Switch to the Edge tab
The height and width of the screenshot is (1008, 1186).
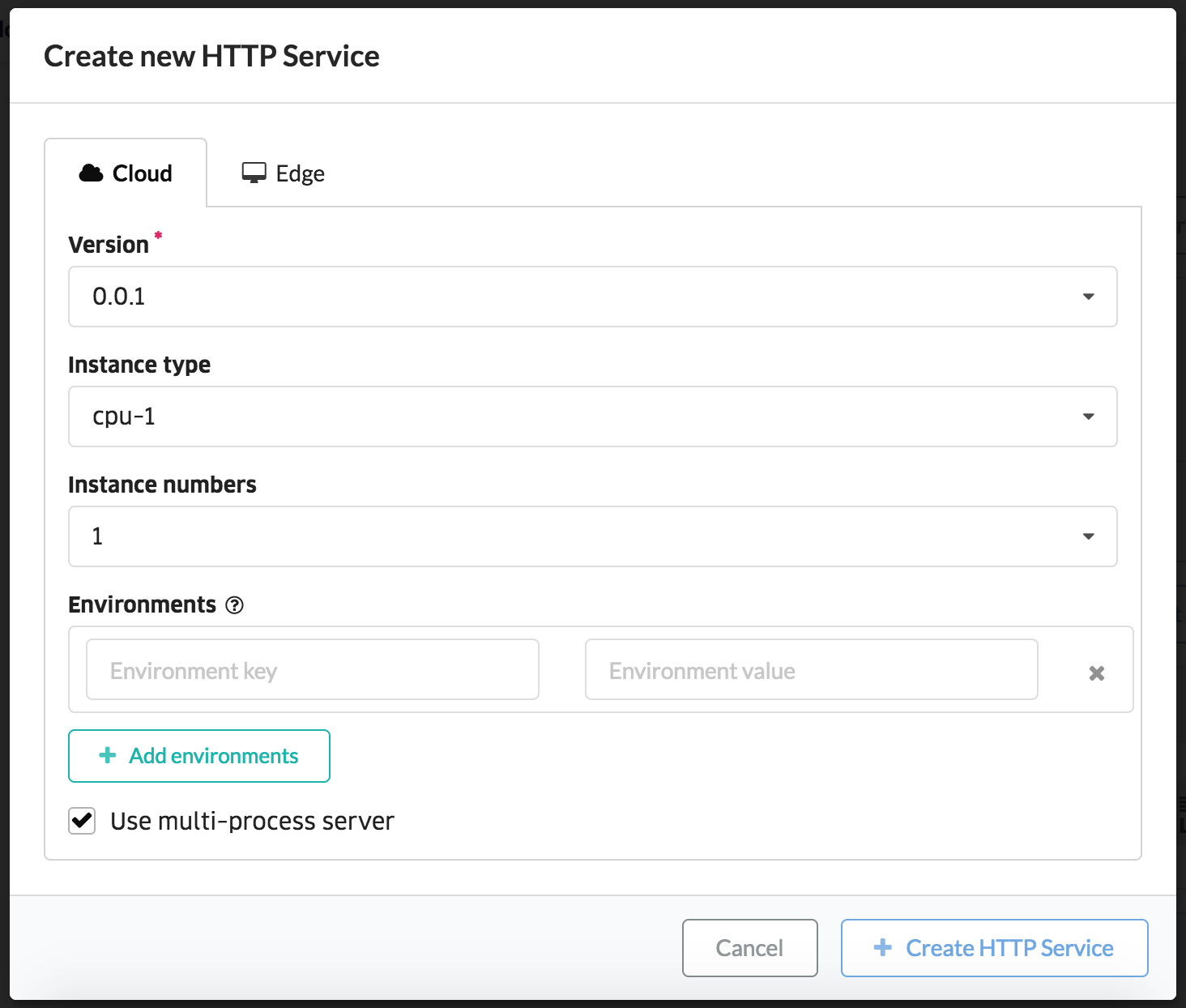pos(284,173)
